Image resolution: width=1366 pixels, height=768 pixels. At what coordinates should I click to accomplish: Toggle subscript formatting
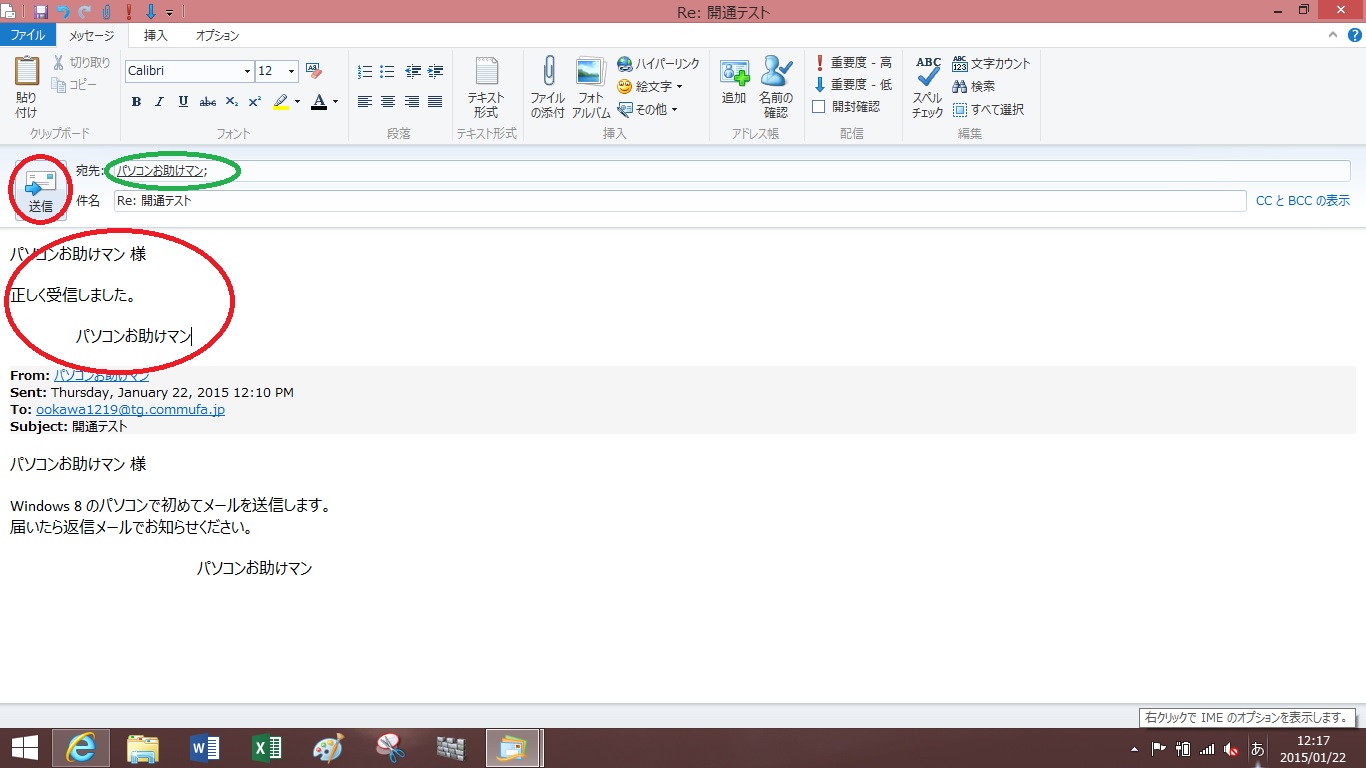tap(231, 101)
